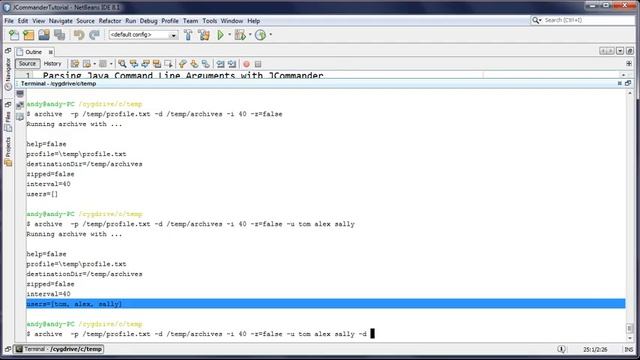Switch to History view
This screenshot has height=360, width=640.
point(52,64)
